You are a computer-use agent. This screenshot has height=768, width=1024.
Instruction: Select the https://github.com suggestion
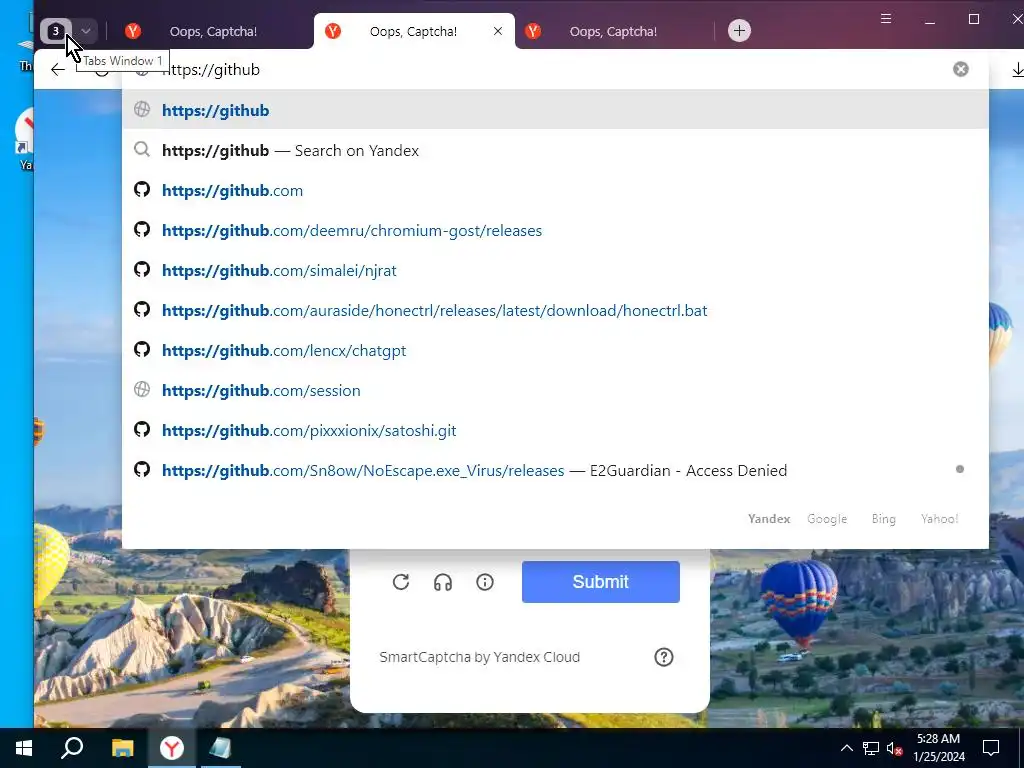(555, 190)
